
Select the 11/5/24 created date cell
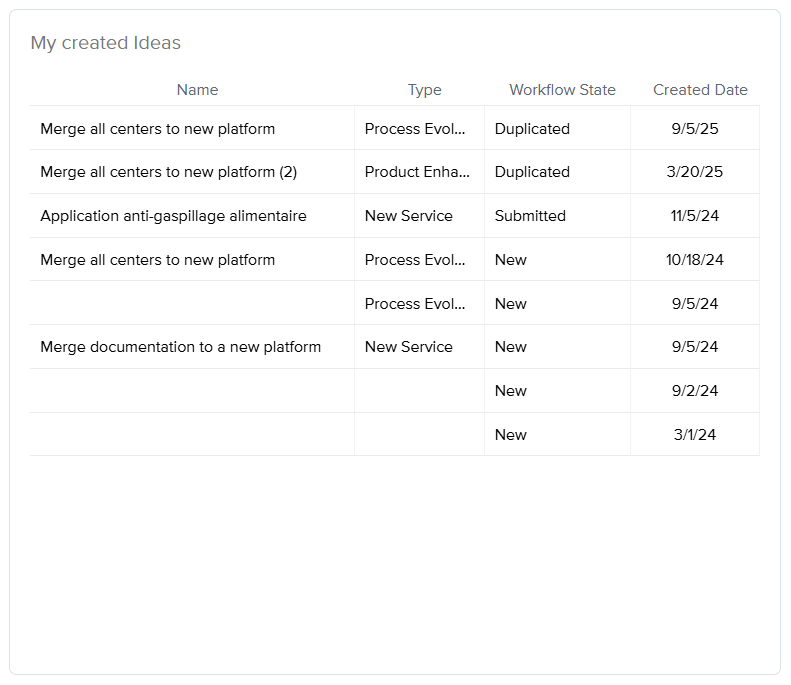click(695, 216)
